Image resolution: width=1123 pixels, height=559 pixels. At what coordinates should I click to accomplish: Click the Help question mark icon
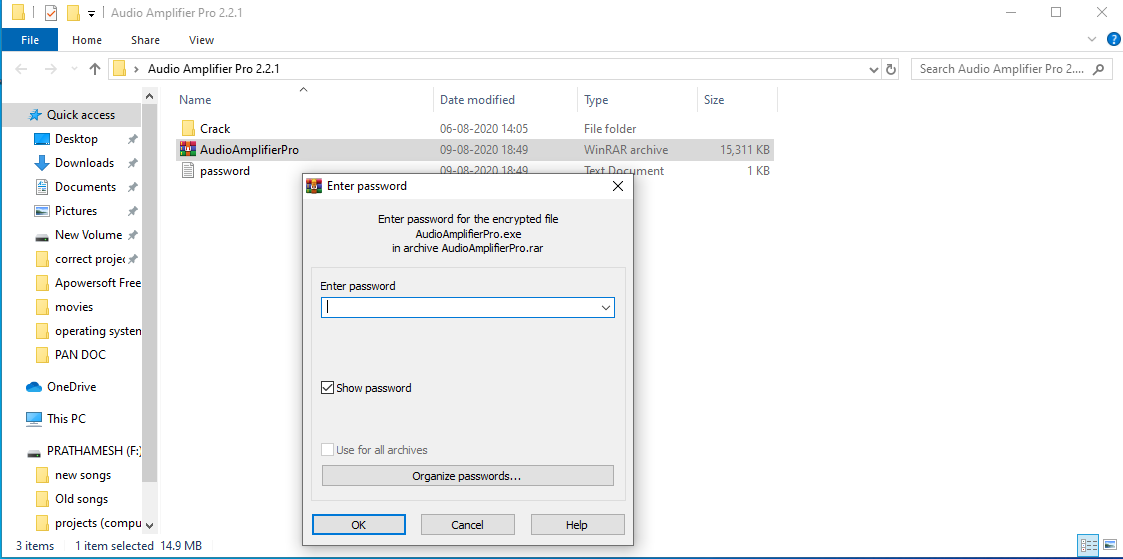1113,39
